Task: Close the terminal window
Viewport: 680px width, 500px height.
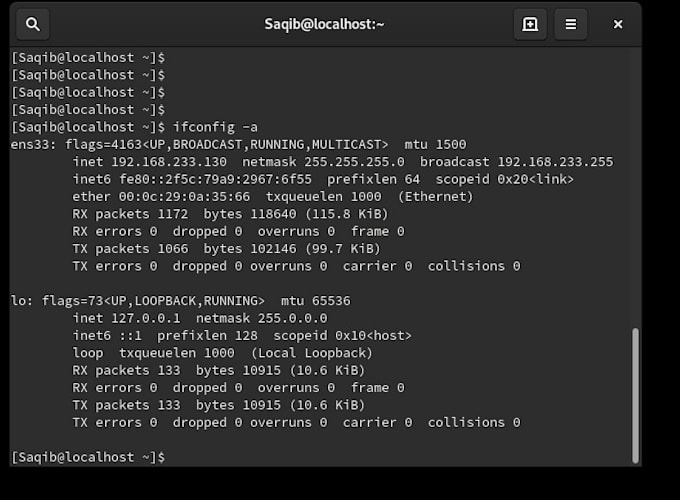Action: 618,24
